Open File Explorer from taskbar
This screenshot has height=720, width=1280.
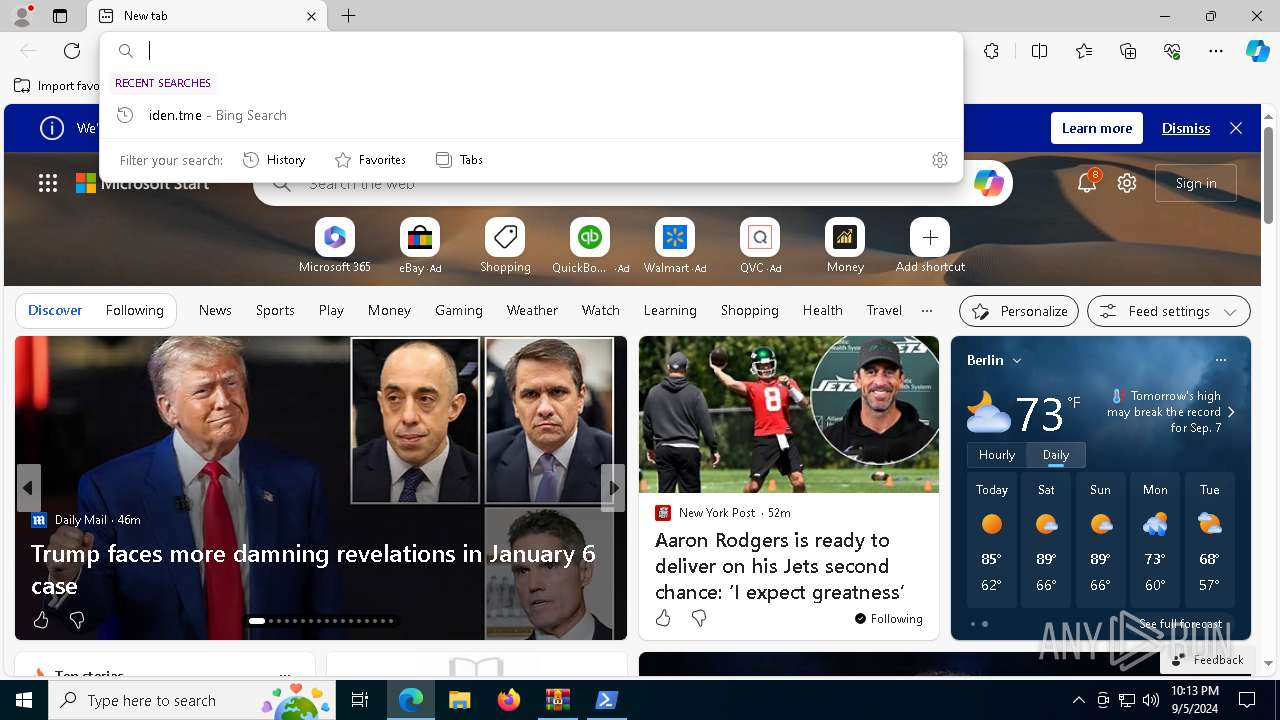[x=459, y=700]
